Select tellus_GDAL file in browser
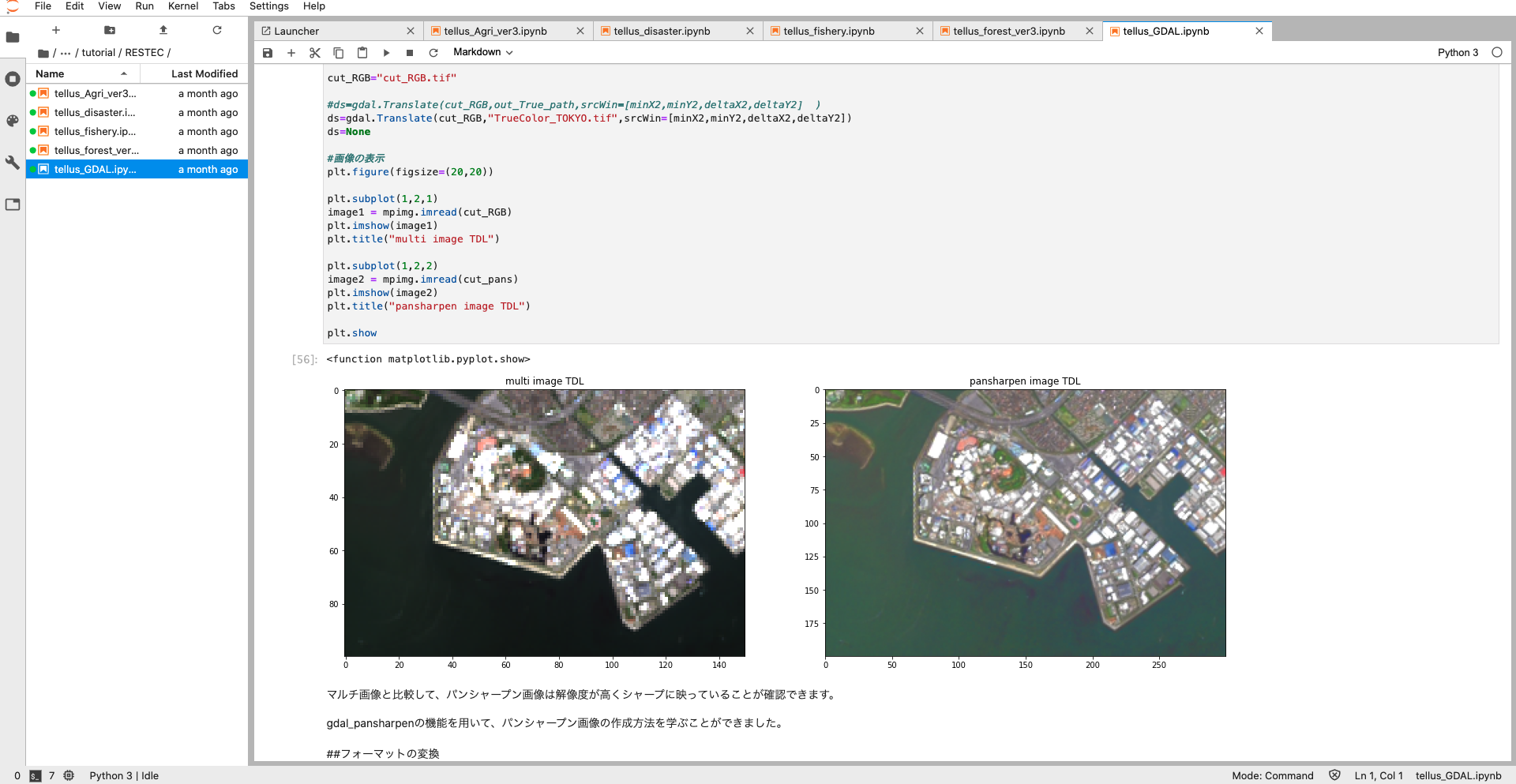Screen dimensions: 1516x784 click(137, 169)
